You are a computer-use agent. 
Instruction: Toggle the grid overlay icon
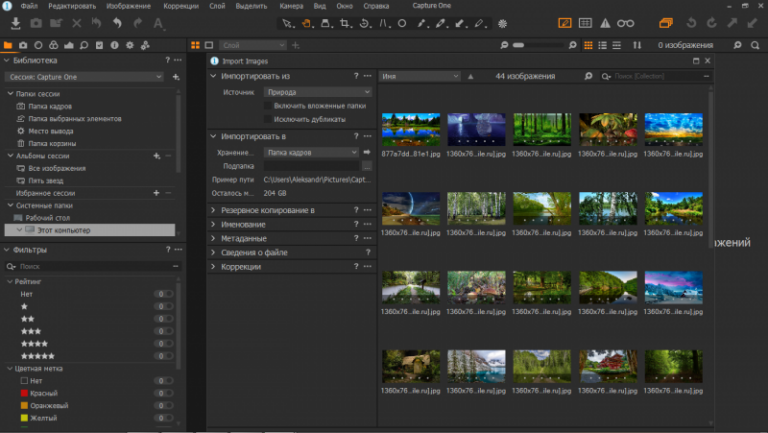point(585,23)
